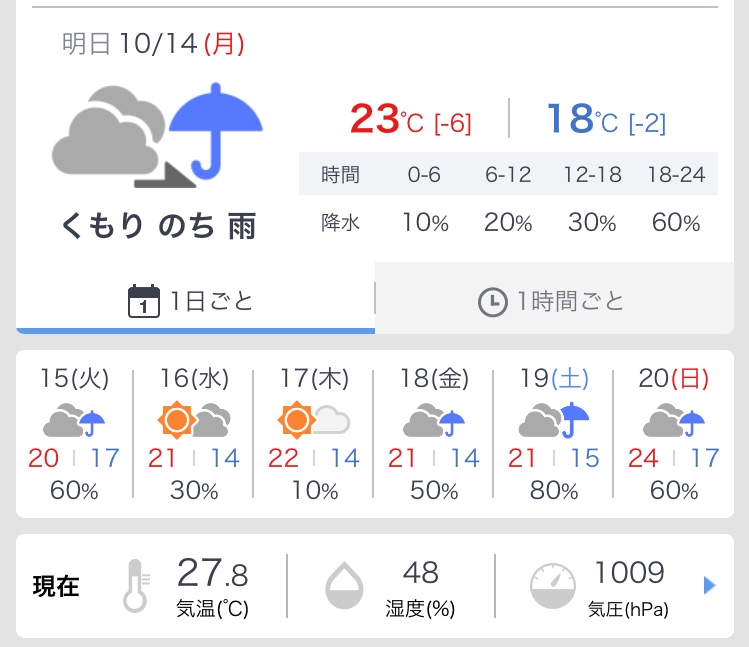Click the sun icon for 17(木)

pos(297,421)
